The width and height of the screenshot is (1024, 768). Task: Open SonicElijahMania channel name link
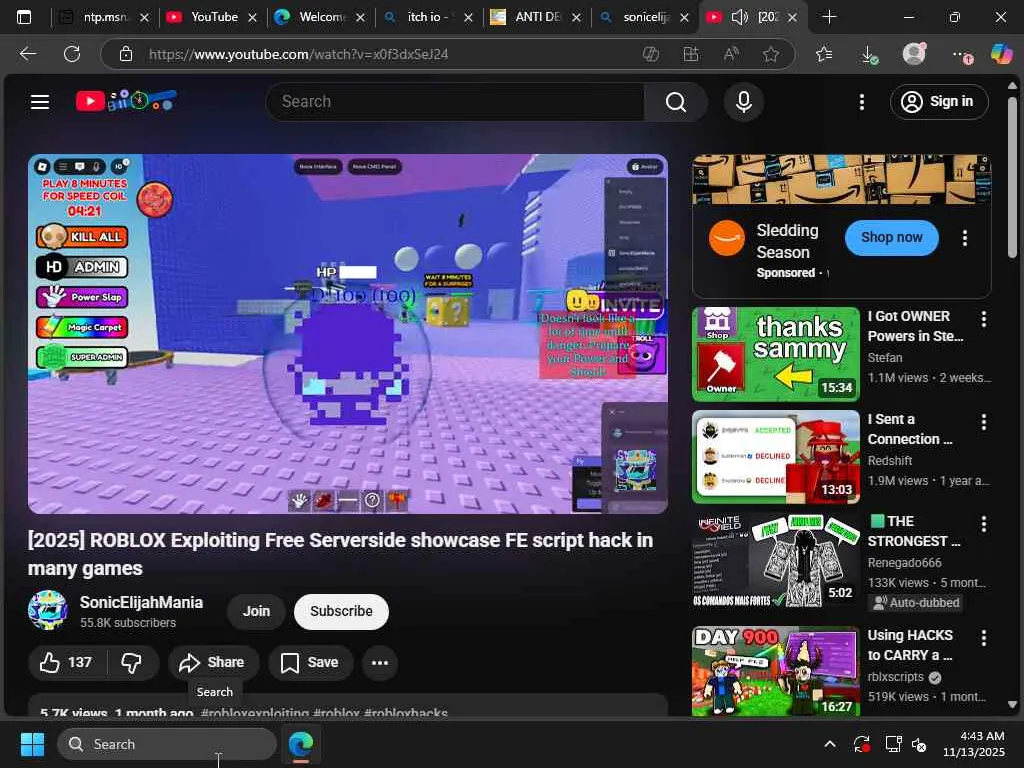141,602
